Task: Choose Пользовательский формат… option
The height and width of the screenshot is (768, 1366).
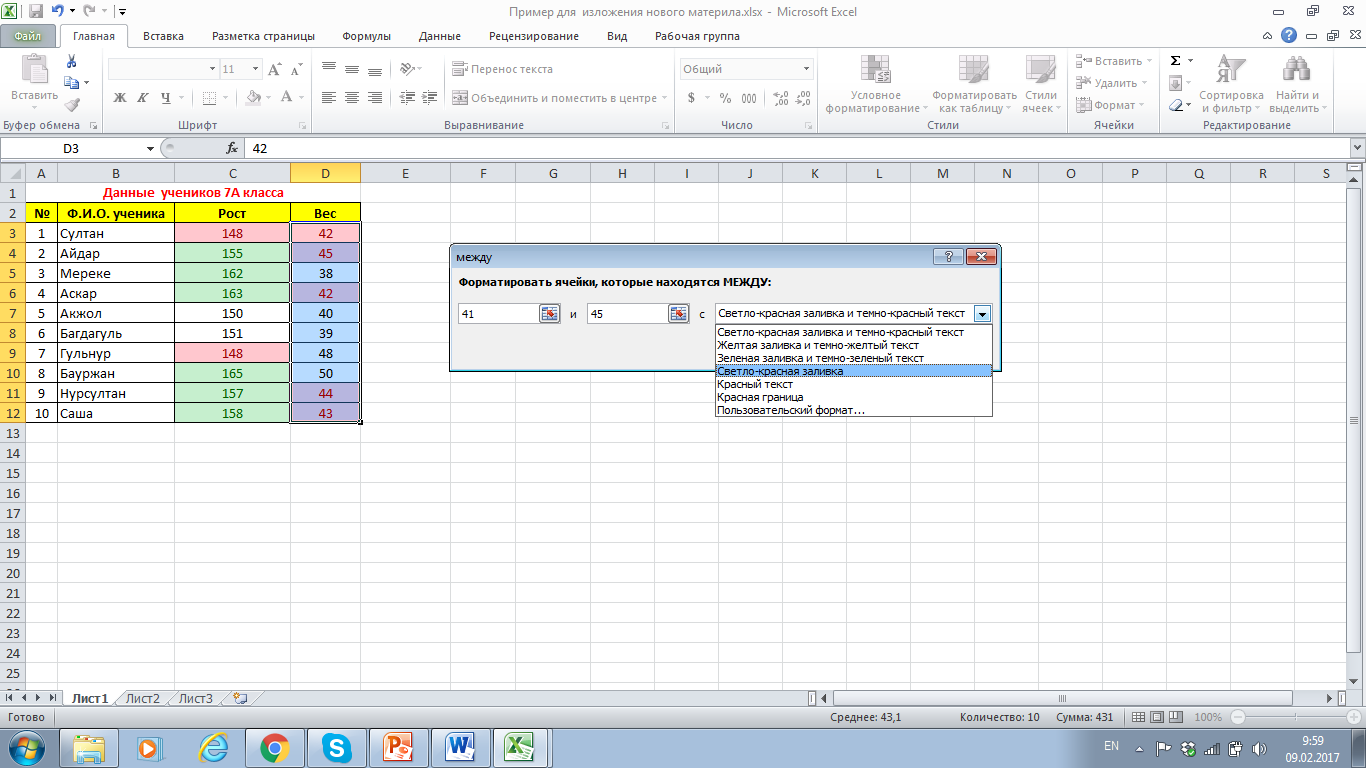Action: pyautogui.click(x=854, y=410)
